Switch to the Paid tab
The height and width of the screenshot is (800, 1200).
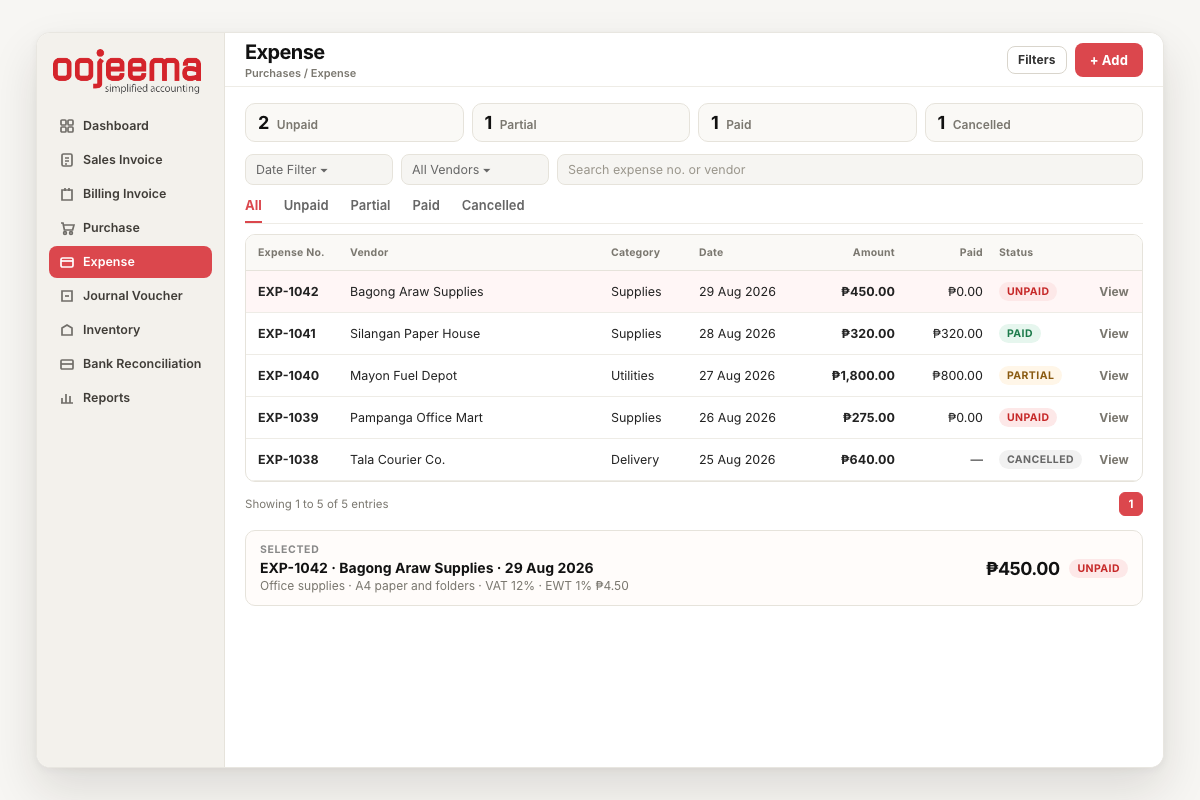coord(426,205)
